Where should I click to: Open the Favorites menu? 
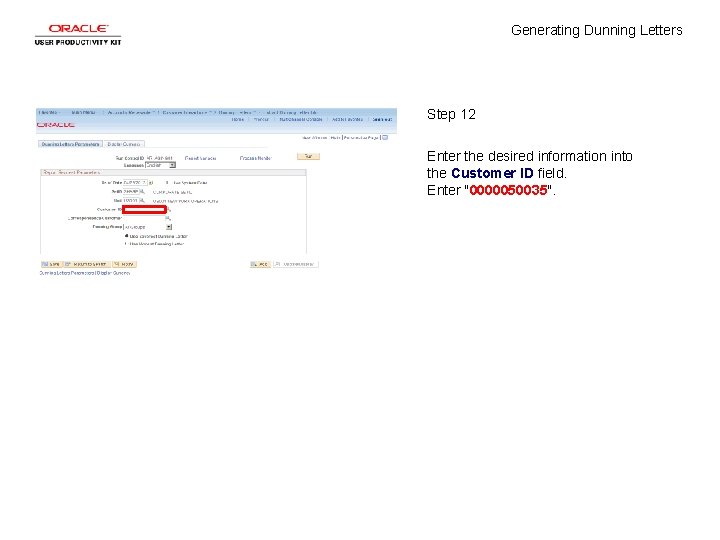[x=49, y=112]
